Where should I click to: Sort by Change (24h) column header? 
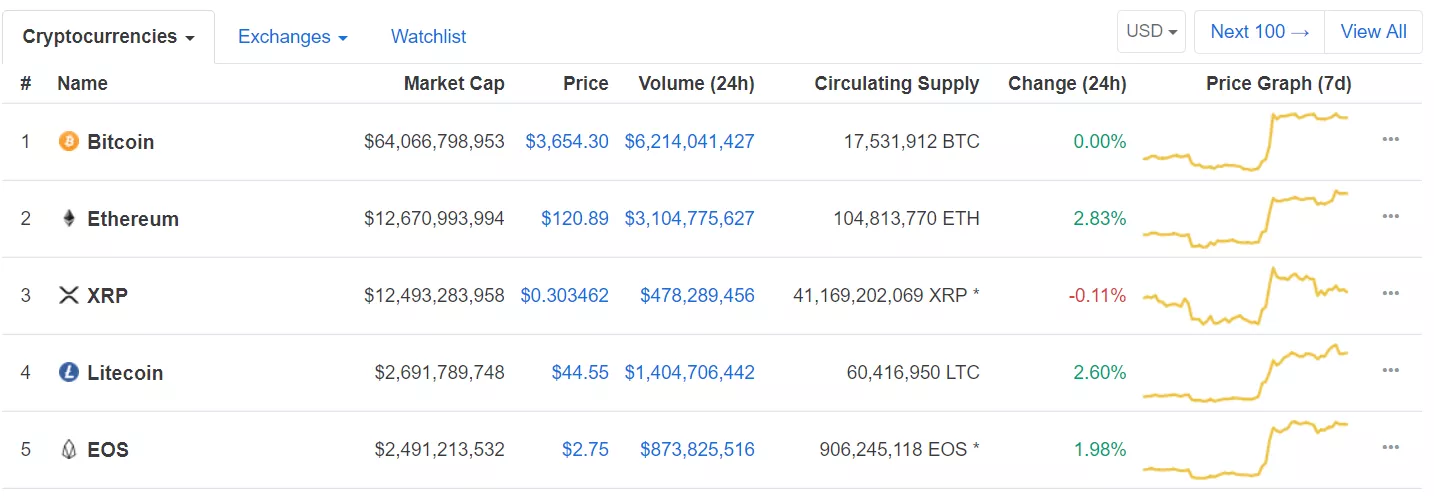pyautogui.click(x=1067, y=84)
